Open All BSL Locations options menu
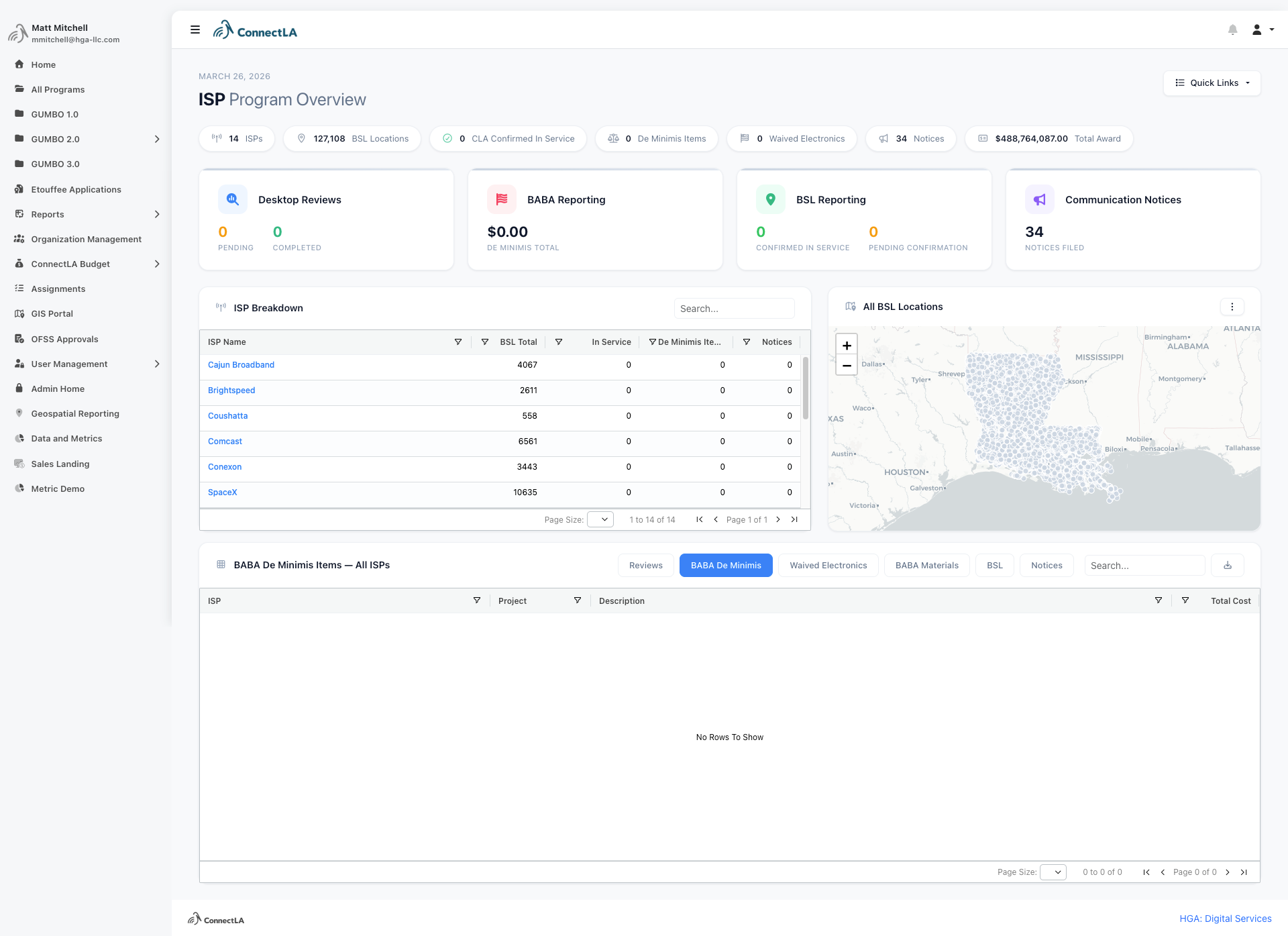Viewport: 1288px width, 936px height. 1232,307
